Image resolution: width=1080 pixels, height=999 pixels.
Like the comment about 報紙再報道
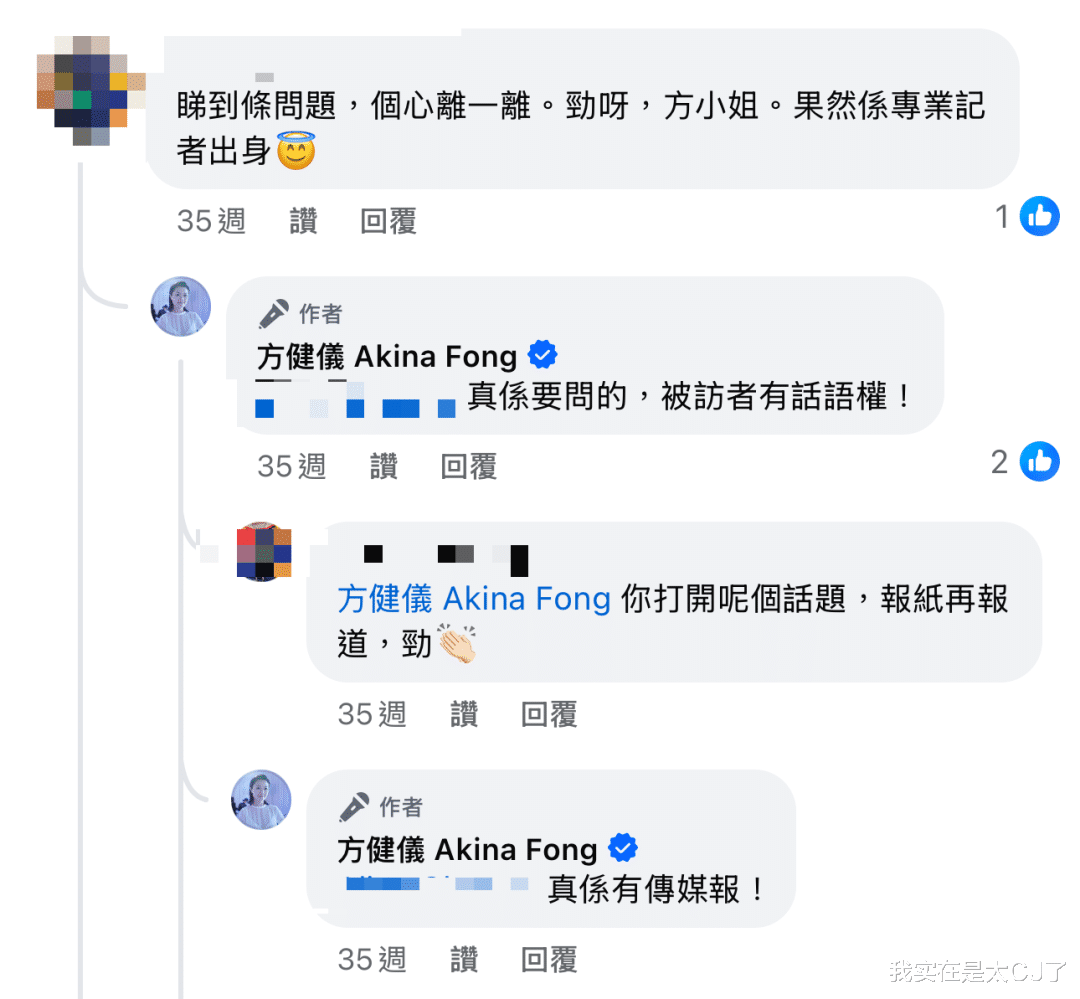click(x=463, y=714)
